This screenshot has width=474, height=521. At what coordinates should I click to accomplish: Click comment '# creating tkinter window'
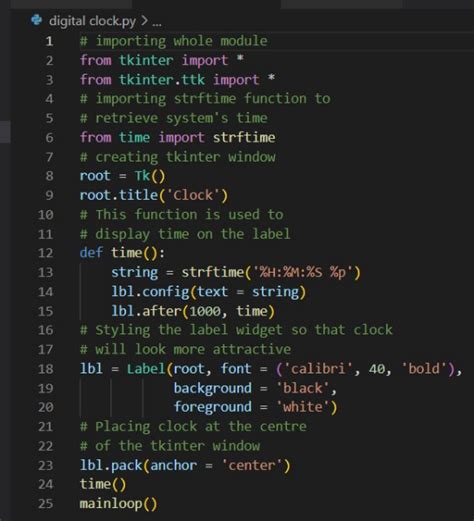pyautogui.click(x=178, y=157)
